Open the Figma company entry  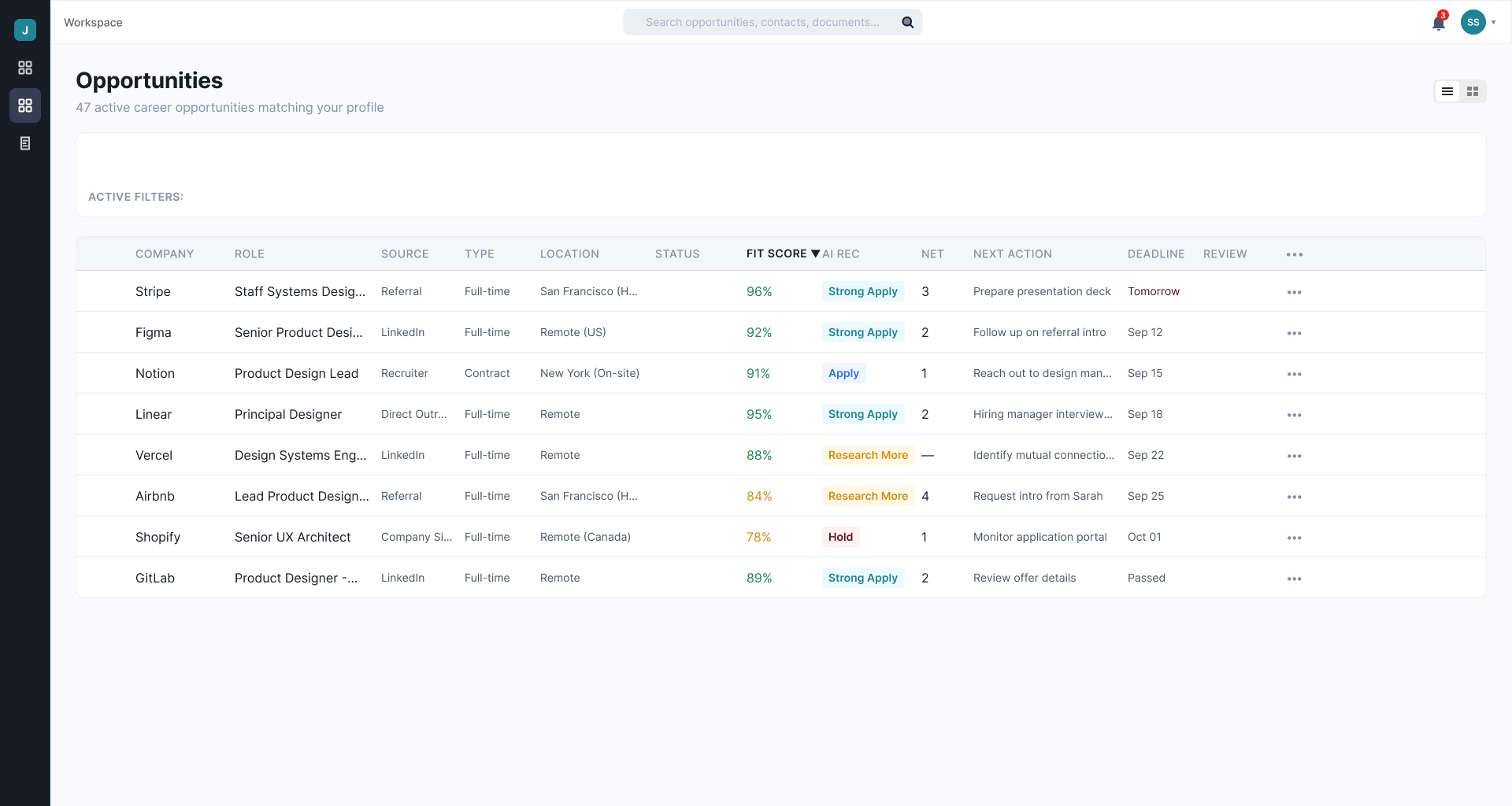tap(154, 332)
